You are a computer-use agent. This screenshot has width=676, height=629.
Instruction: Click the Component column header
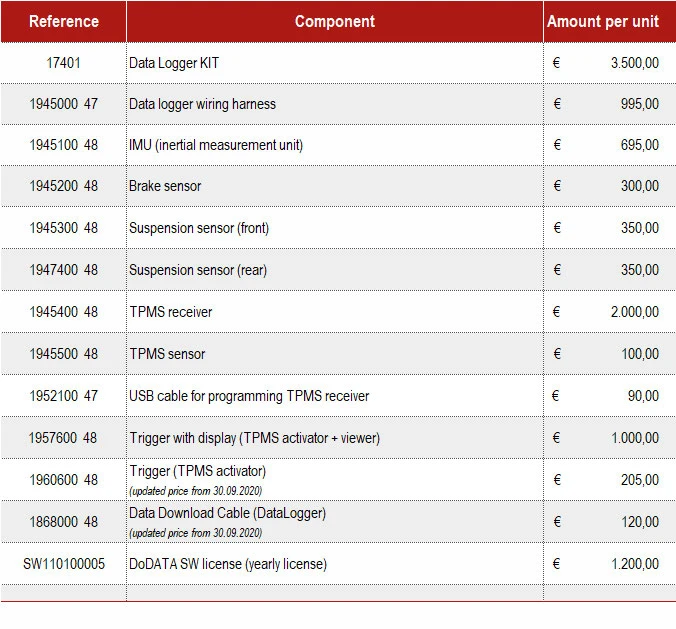(335, 21)
